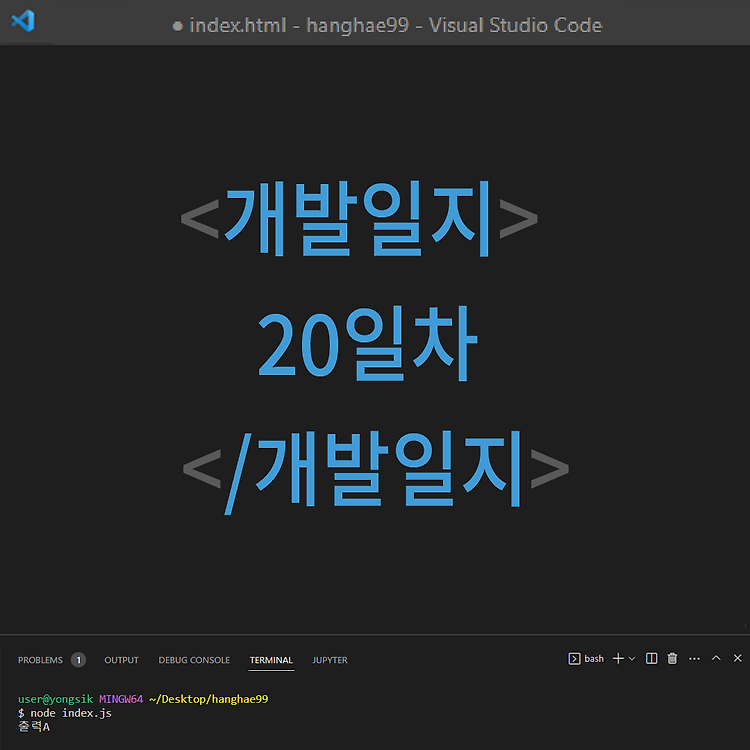Select the bash terminal label
The height and width of the screenshot is (750, 750).
tap(594, 659)
